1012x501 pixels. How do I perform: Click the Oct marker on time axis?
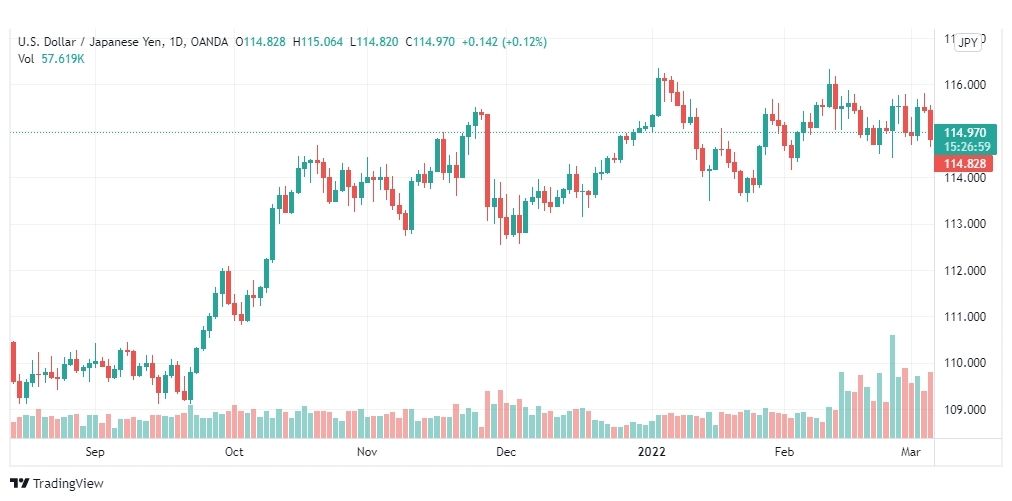234,452
